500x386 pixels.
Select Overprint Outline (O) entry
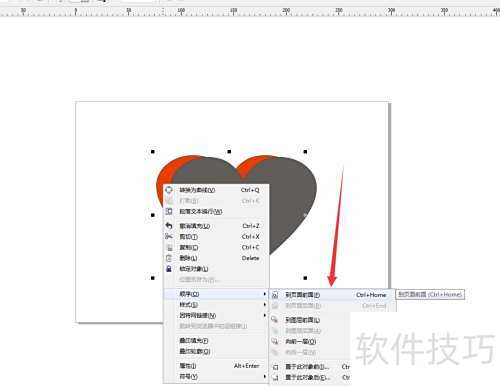216,351
